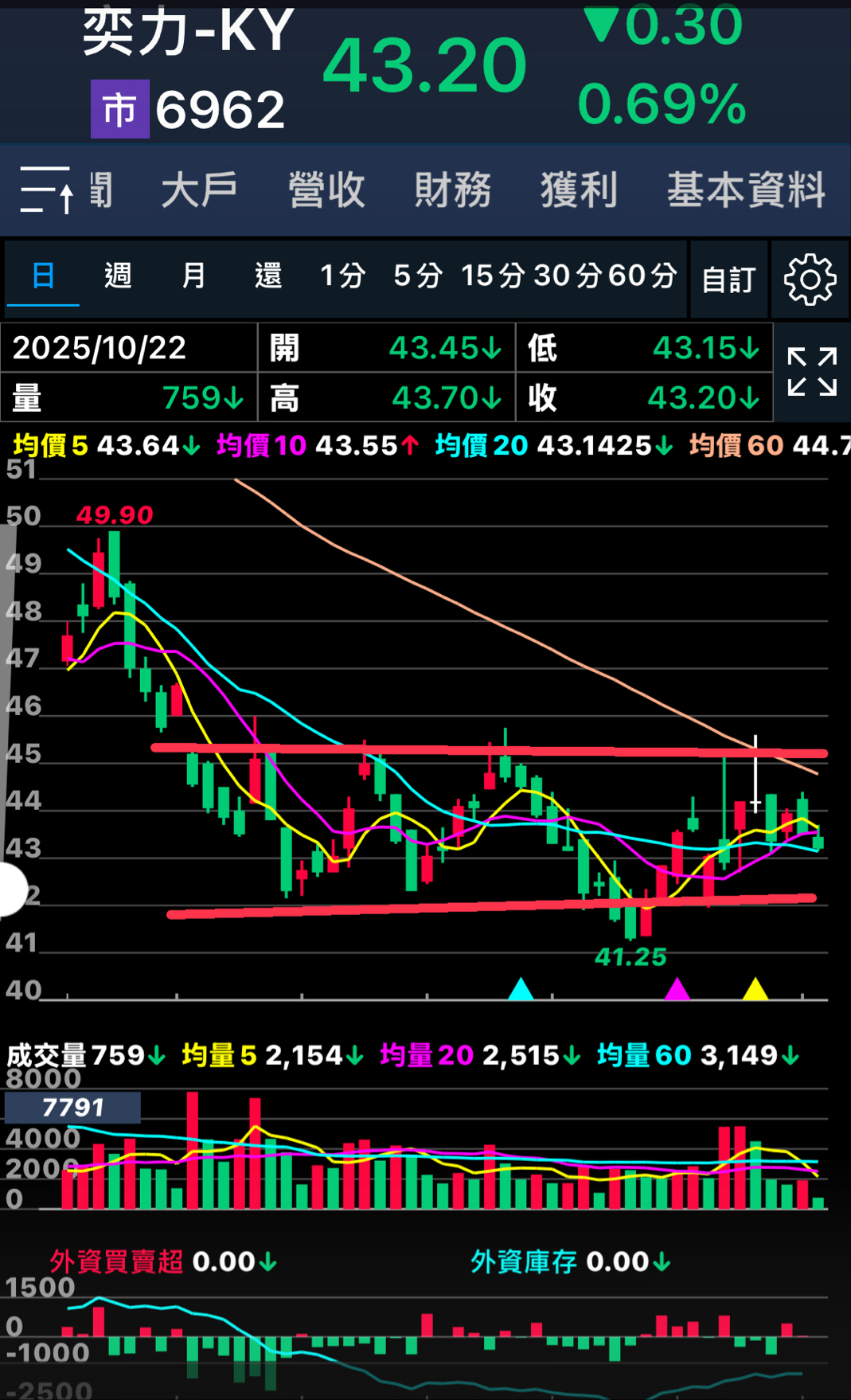Tap the 高 43.70 high price cell
Screen dimensions: 851x1400
point(387,397)
